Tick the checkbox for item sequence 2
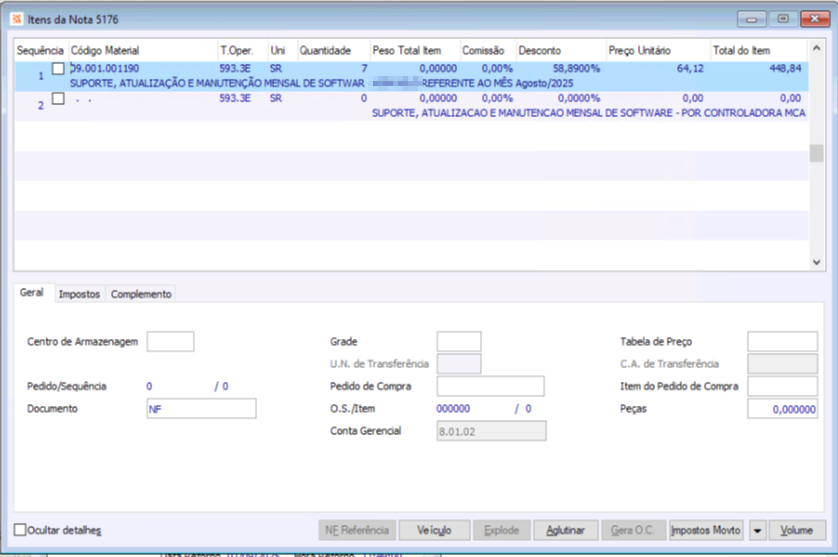Screen dimensions: 838x557 58,98
